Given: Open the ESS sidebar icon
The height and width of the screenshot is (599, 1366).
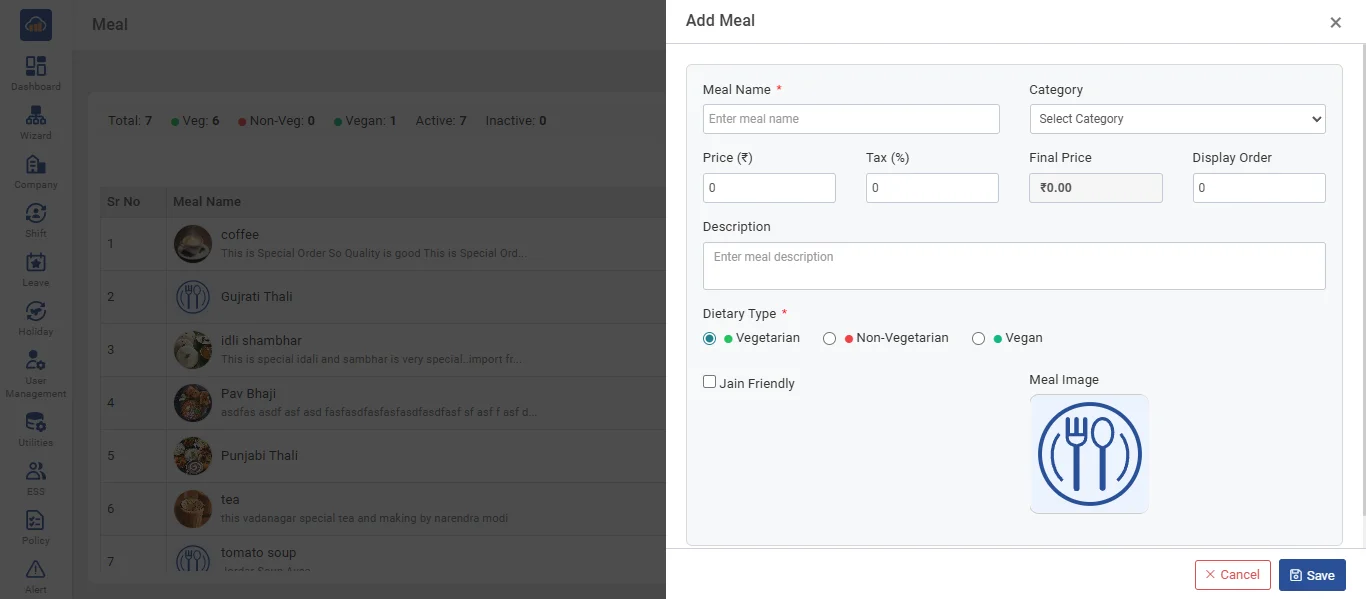Looking at the screenshot, I should click(36, 471).
